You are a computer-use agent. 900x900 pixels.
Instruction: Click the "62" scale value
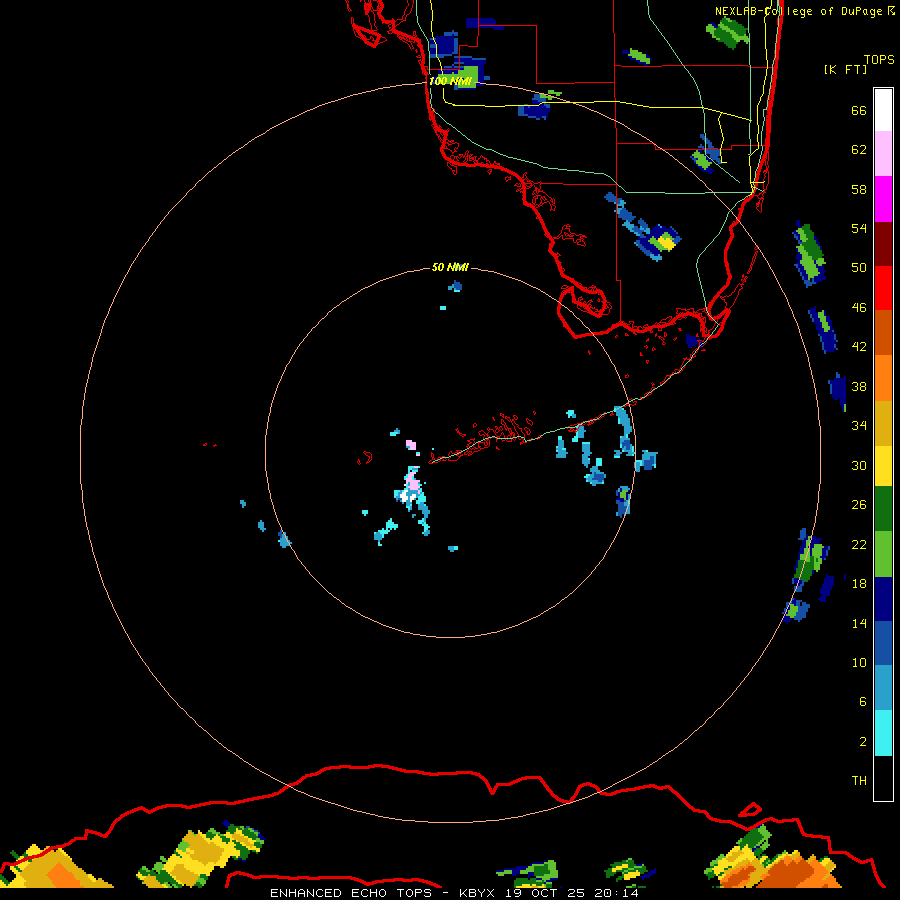[x=859, y=150]
